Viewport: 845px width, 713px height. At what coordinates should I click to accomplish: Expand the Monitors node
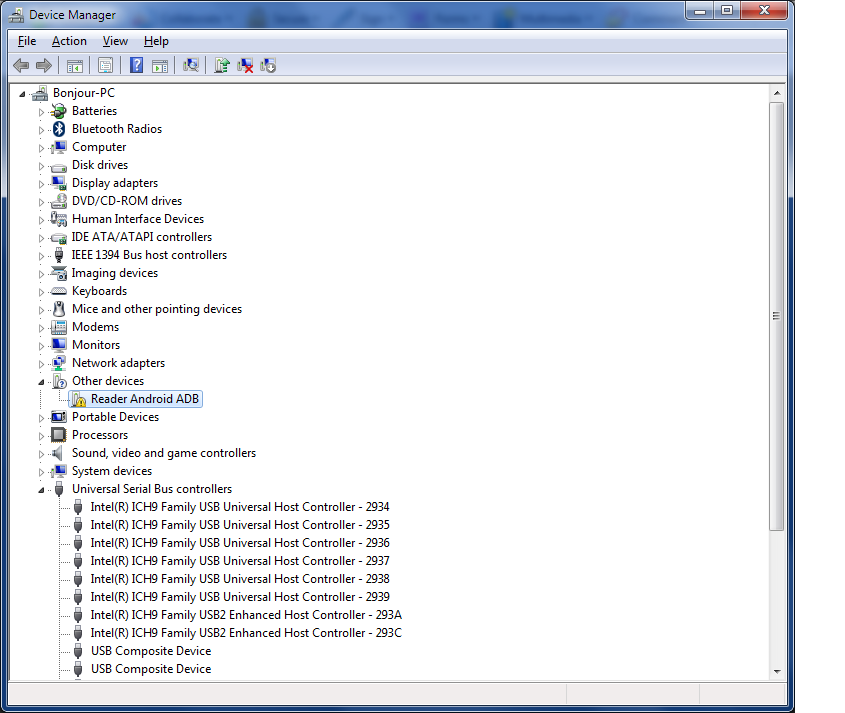pyautogui.click(x=41, y=346)
